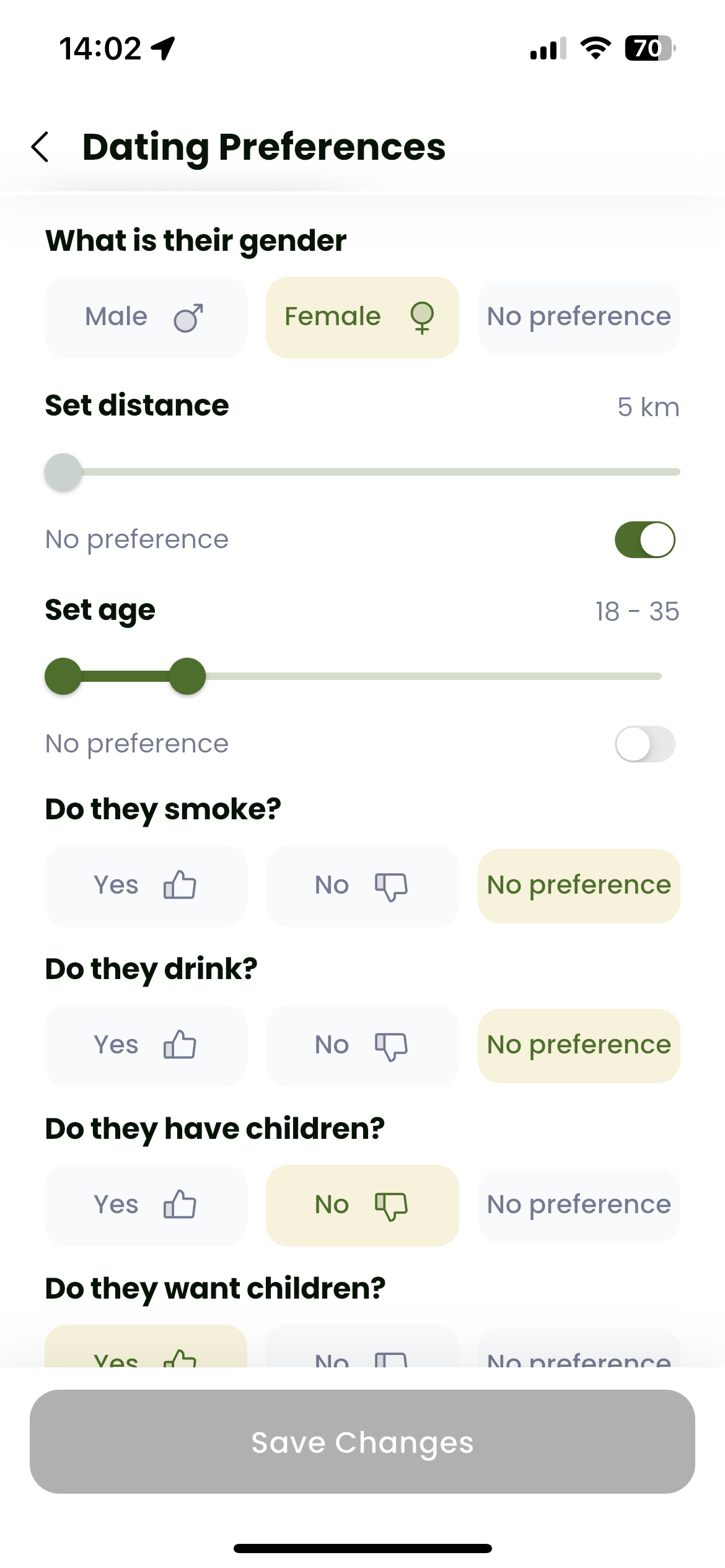Disable the distance No preference toggle
Screen dimensions: 725x1568
645,539
